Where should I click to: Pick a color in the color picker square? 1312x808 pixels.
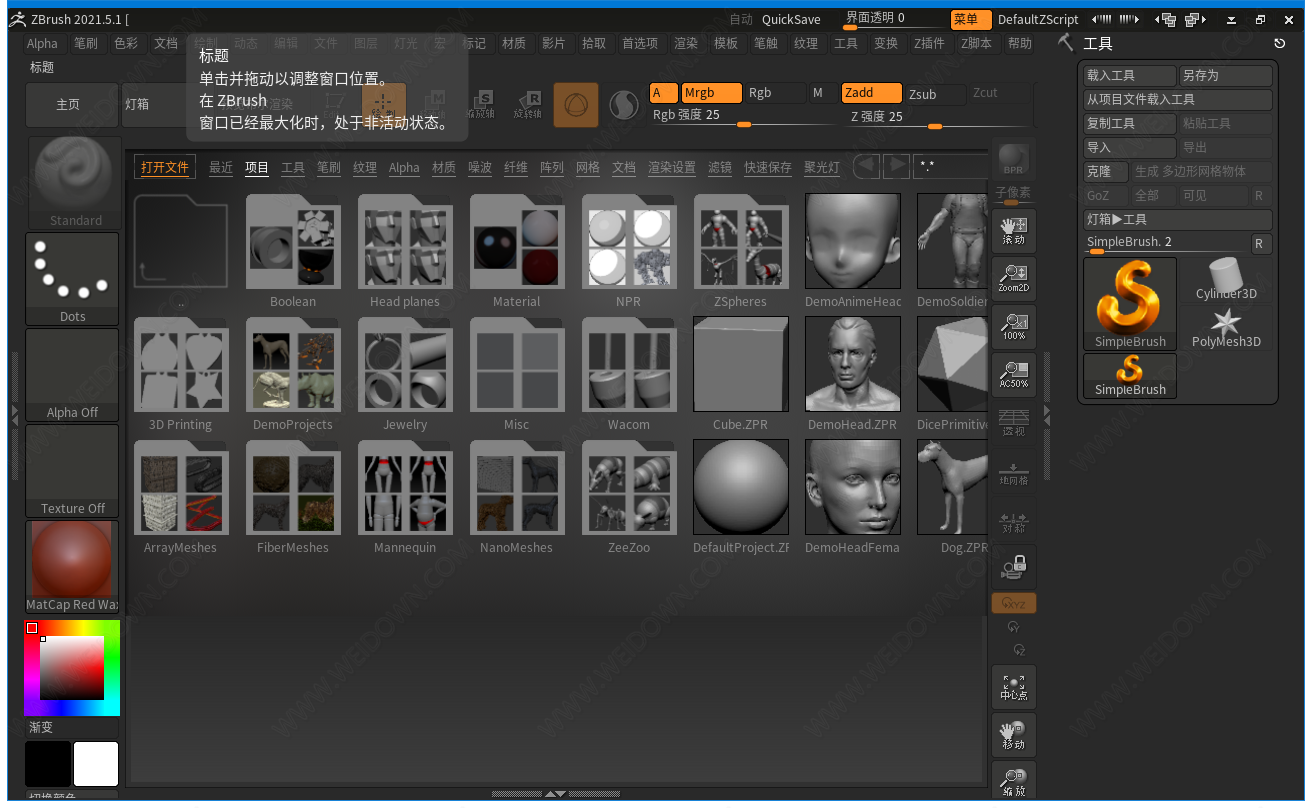(x=72, y=667)
